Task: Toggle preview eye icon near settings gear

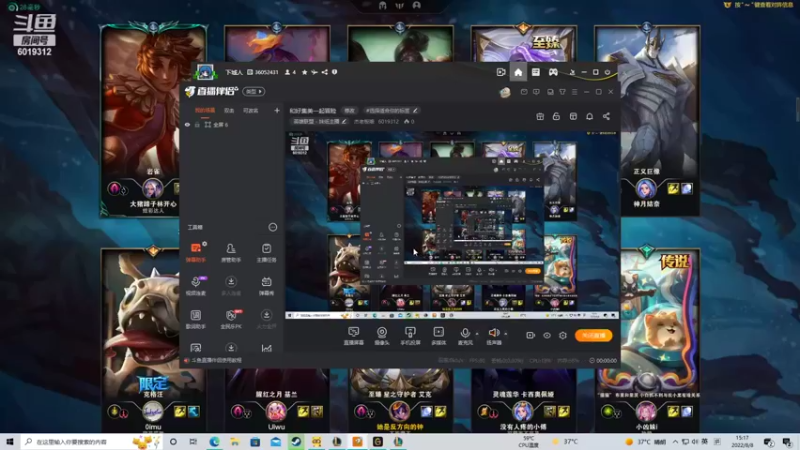Action: [x=546, y=335]
